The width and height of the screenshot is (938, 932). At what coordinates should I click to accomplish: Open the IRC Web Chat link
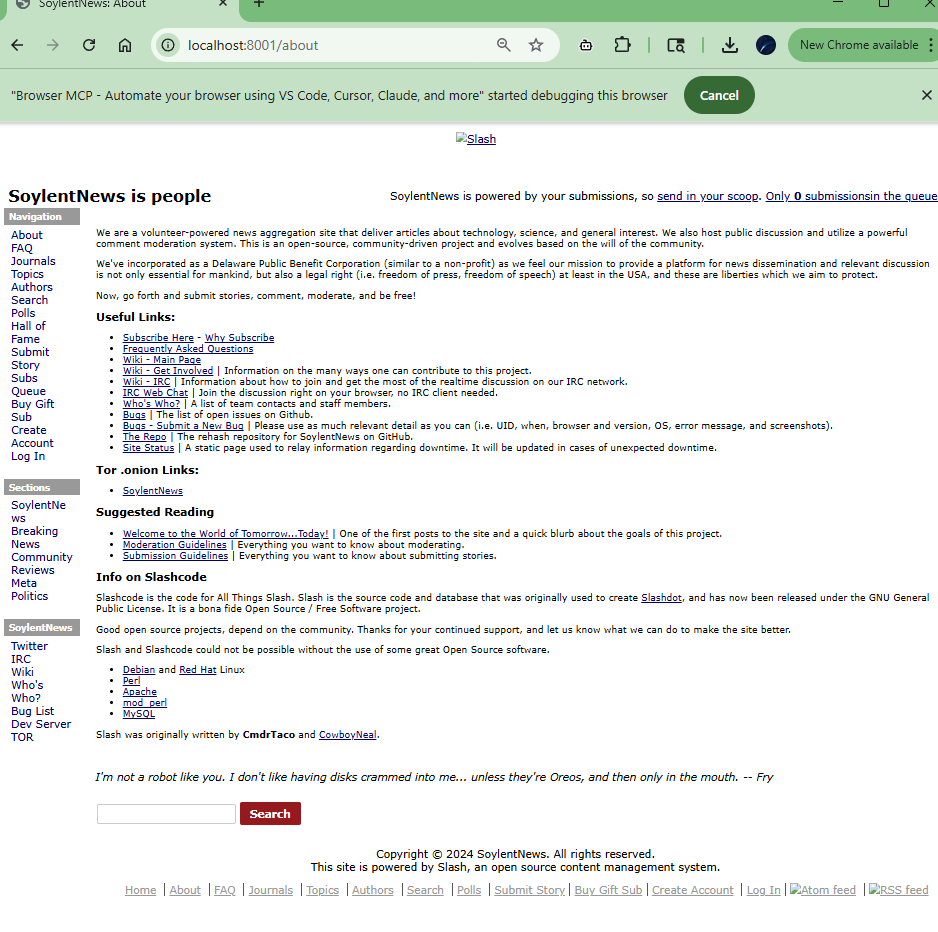coord(155,393)
